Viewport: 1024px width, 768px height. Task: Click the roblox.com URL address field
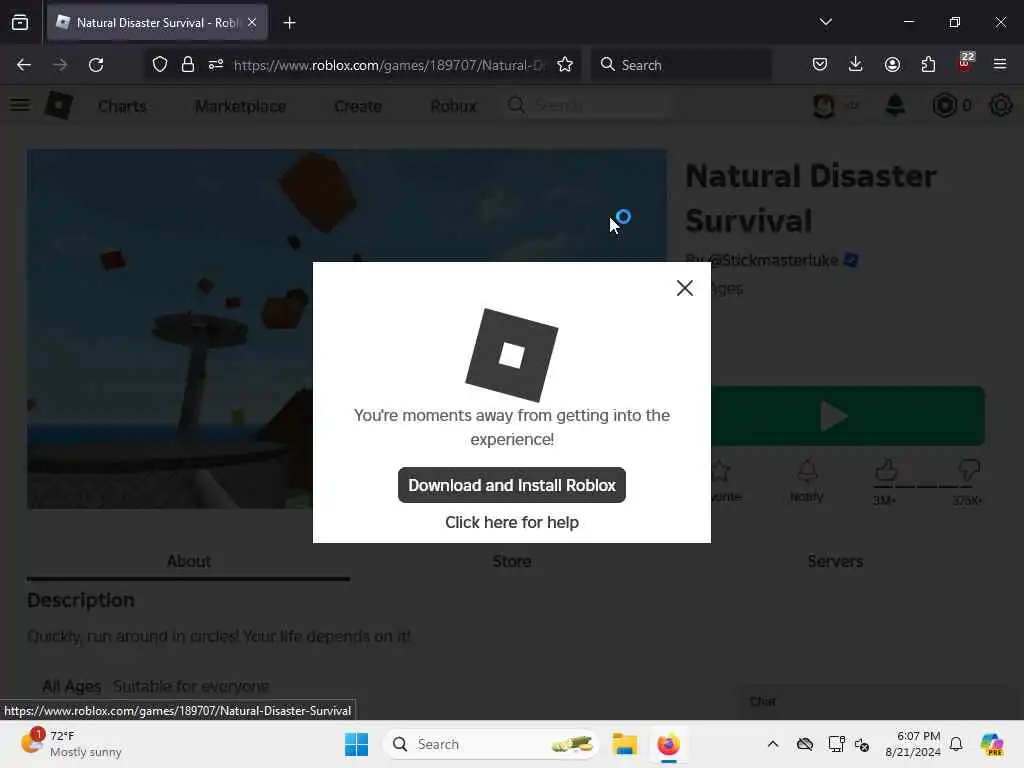389,65
